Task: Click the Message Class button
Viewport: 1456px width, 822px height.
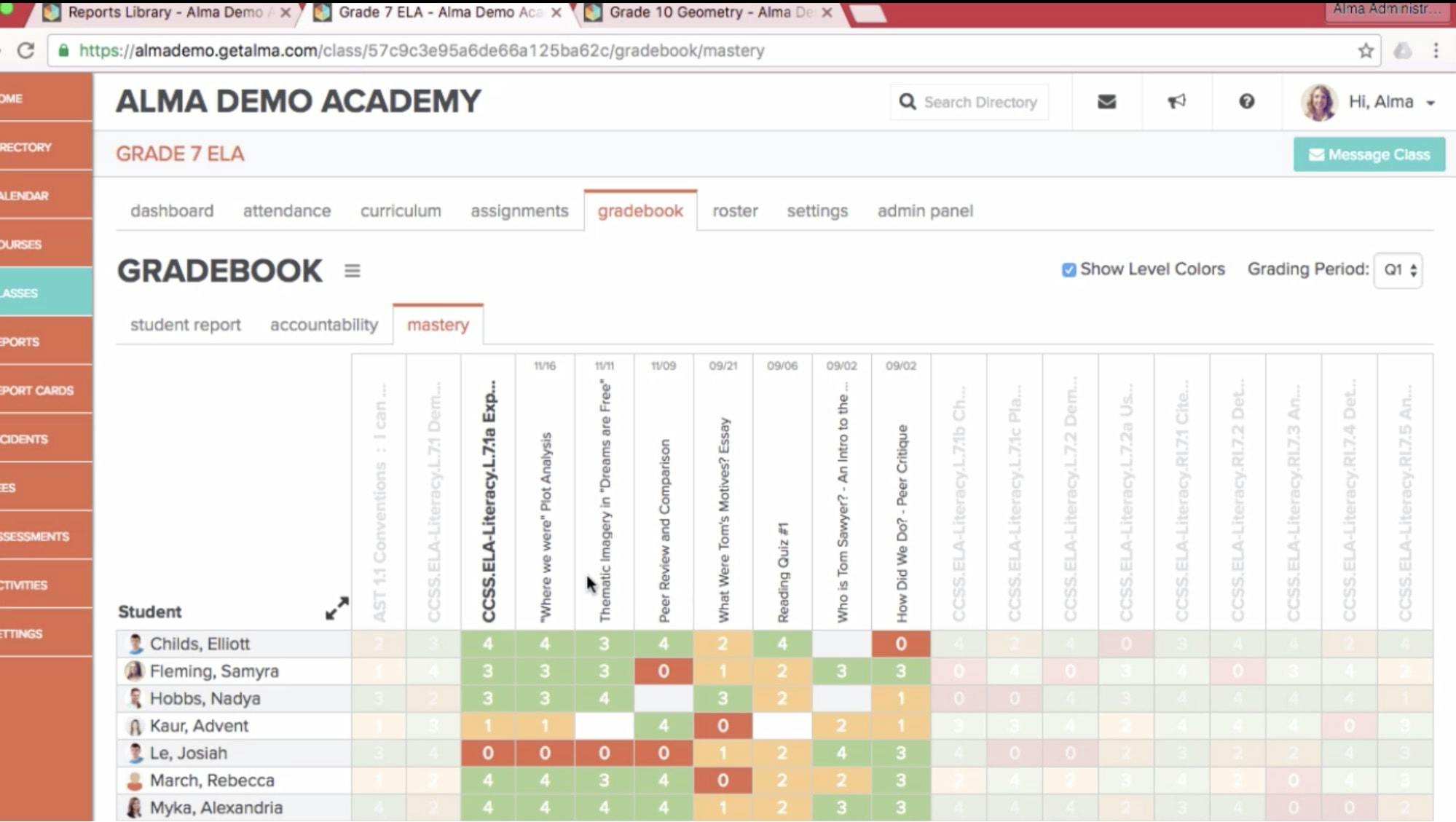Action: [1369, 154]
